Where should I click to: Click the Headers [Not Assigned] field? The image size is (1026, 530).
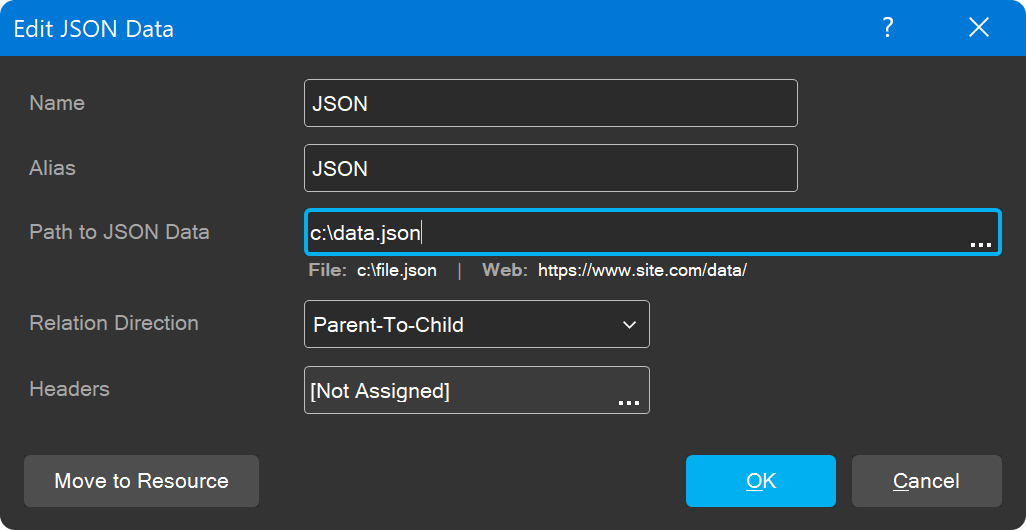pyautogui.click(x=477, y=390)
